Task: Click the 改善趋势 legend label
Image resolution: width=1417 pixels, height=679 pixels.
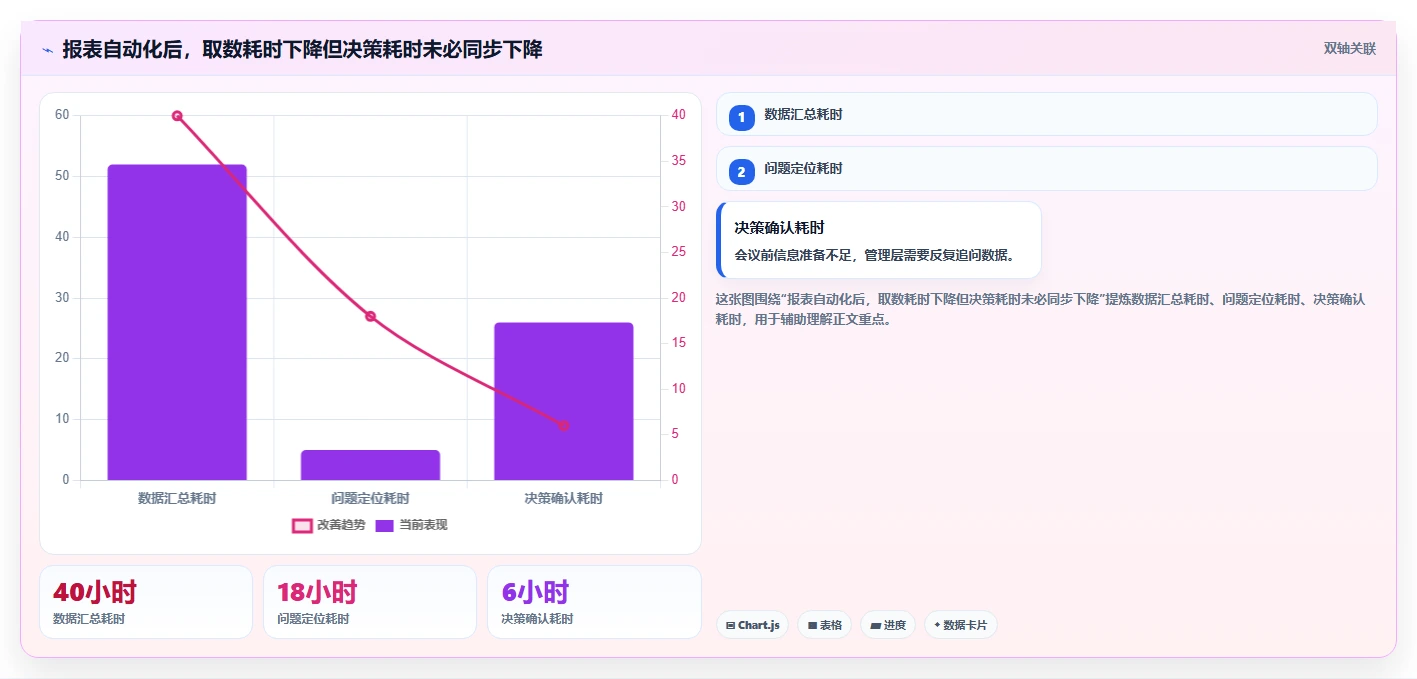Action: pos(341,525)
